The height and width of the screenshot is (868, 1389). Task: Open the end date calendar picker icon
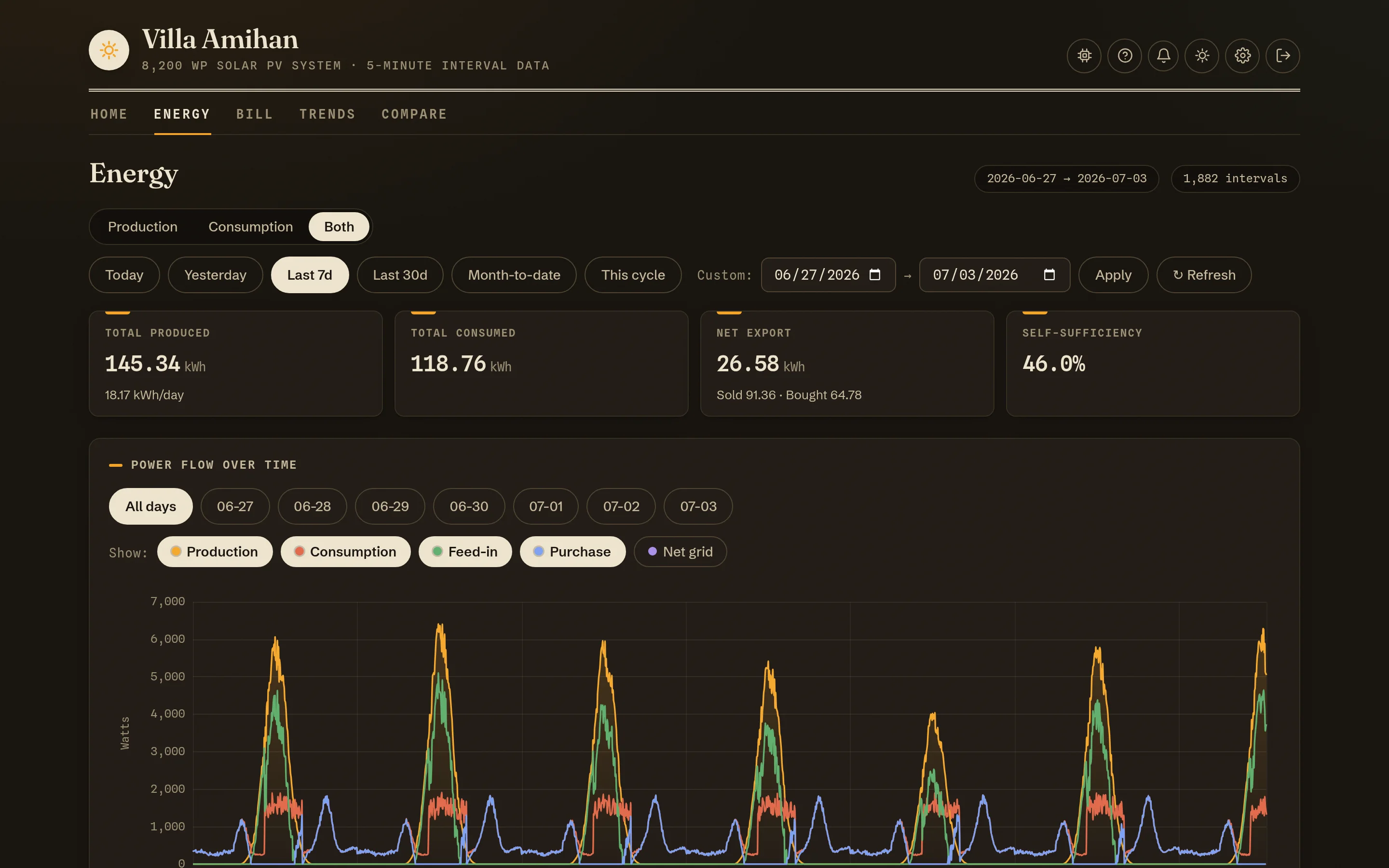tap(1049, 275)
